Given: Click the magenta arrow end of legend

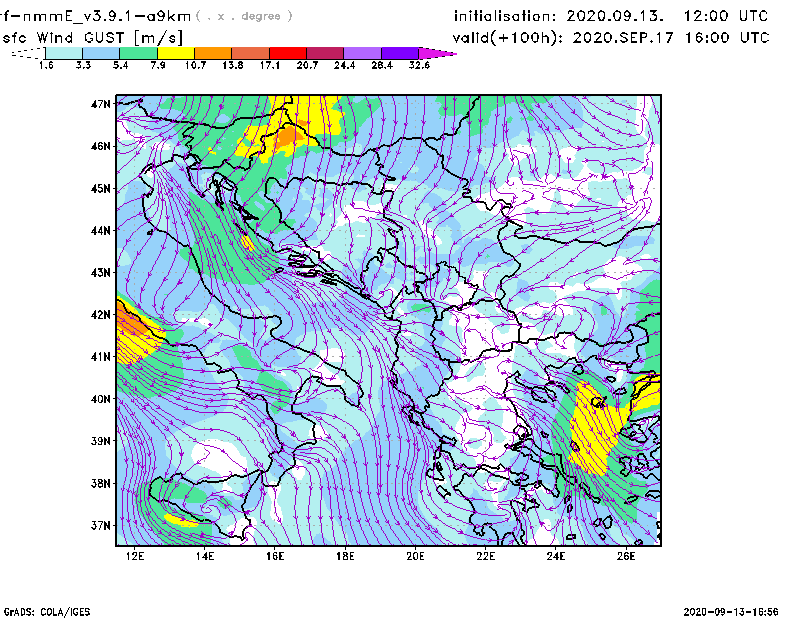Looking at the screenshot, I should 437,53.
